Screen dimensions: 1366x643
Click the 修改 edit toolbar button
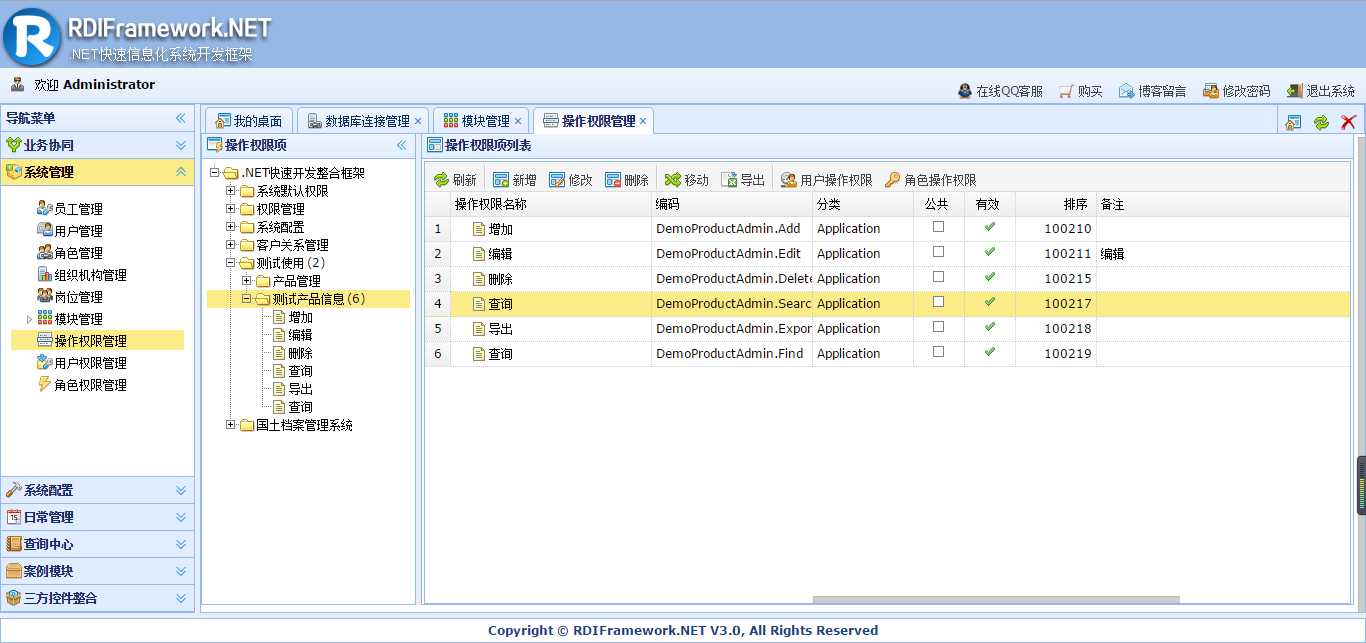pos(571,180)
